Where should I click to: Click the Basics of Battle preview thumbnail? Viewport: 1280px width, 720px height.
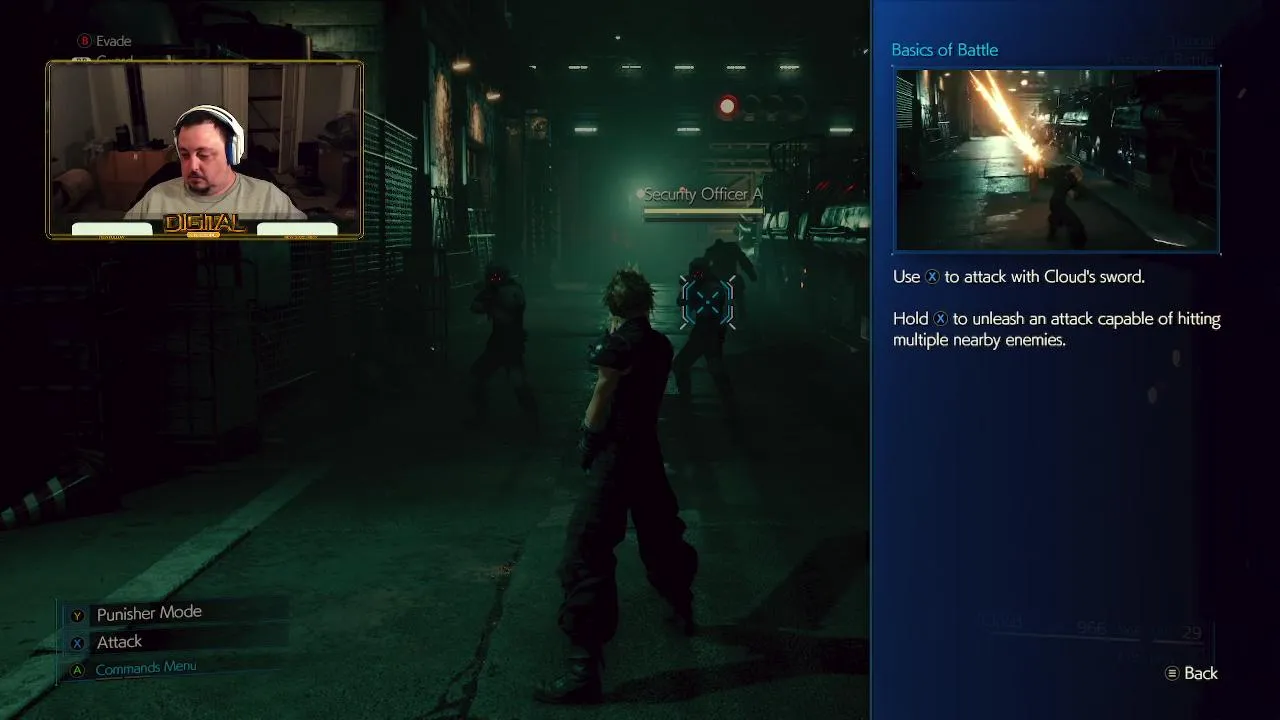1057,160
